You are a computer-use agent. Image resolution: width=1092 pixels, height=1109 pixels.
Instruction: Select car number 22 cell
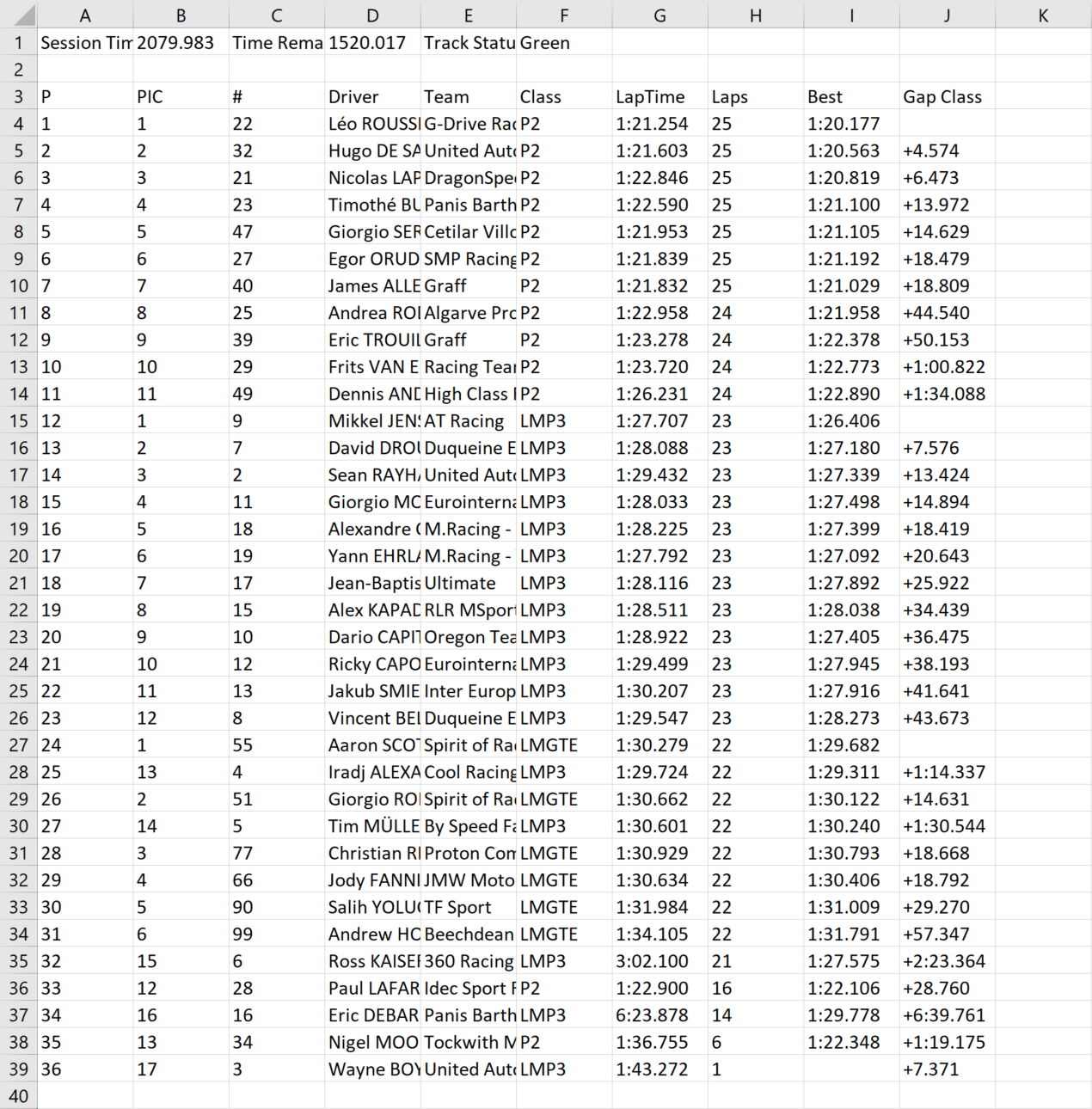(276, 123)
